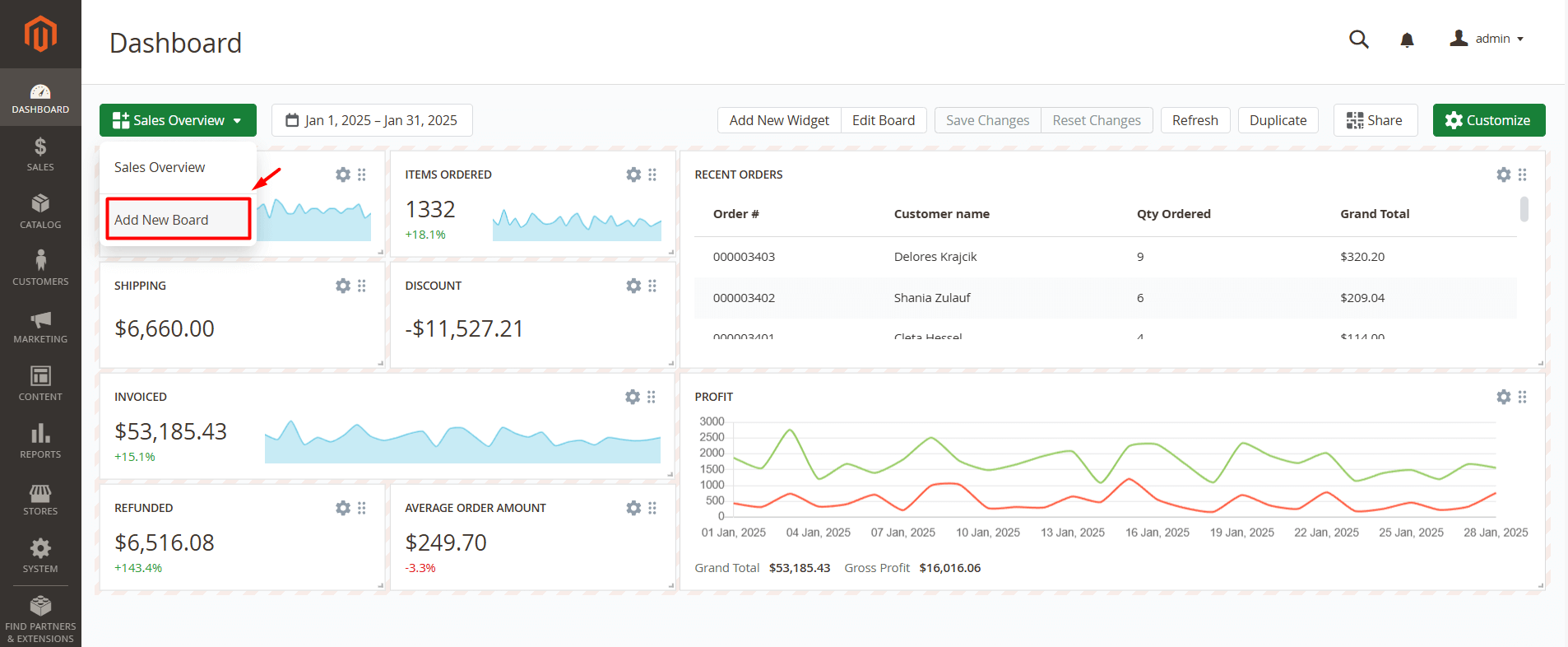
Task: Open settings gear on Profit widget
Action: 1503,397
